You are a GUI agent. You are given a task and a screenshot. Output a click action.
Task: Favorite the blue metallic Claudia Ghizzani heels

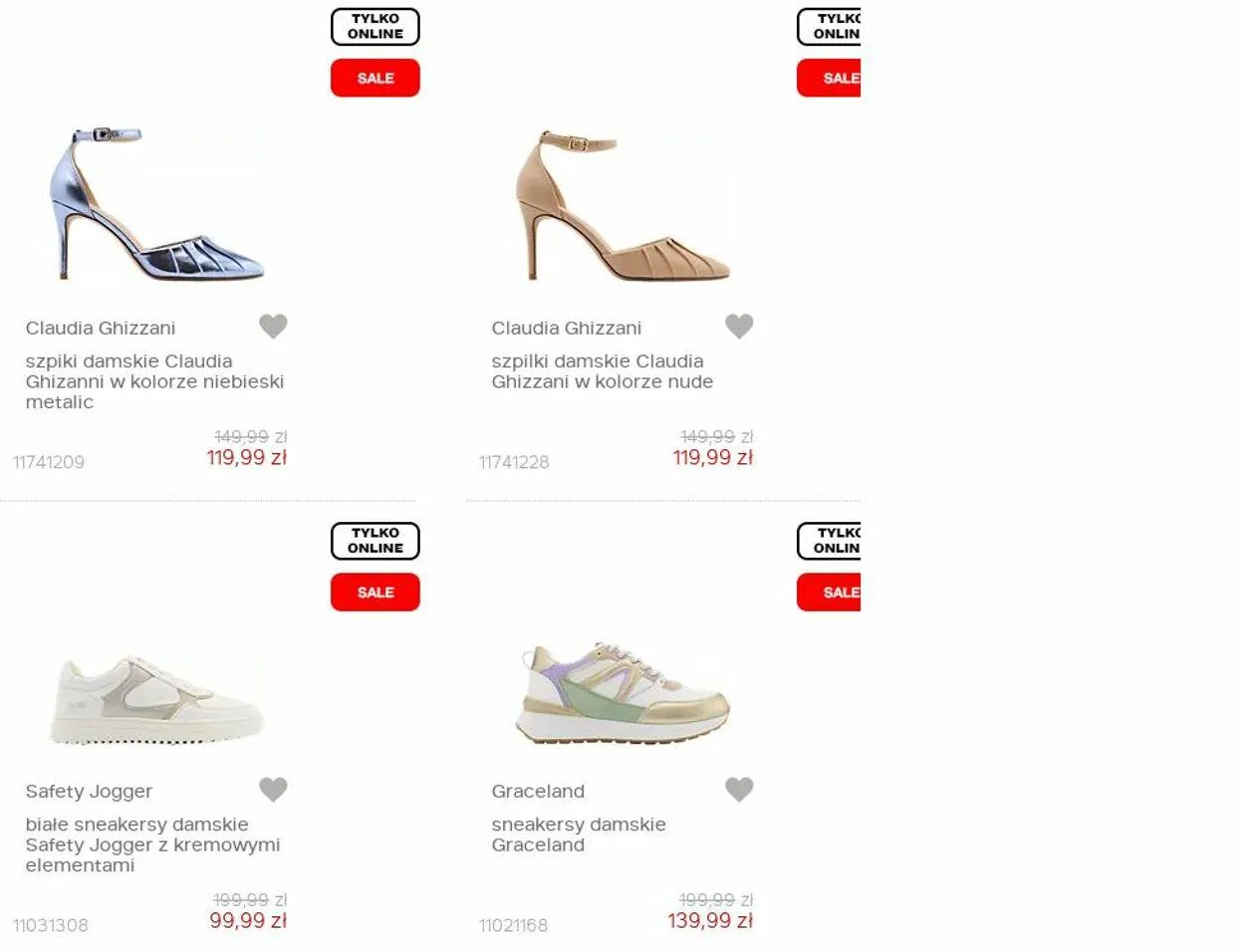click(273, 326)
